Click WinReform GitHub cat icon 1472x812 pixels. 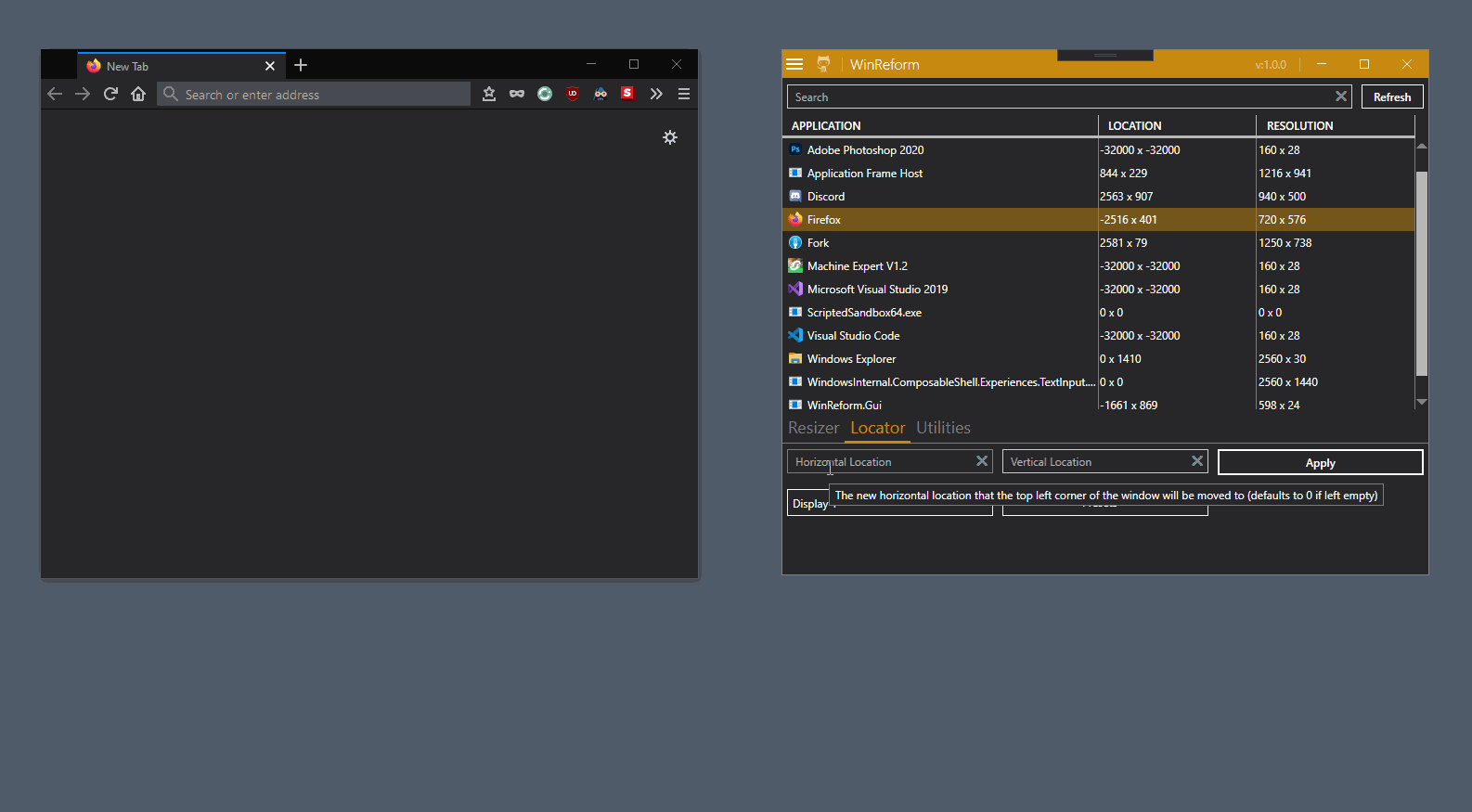(823, 64)
